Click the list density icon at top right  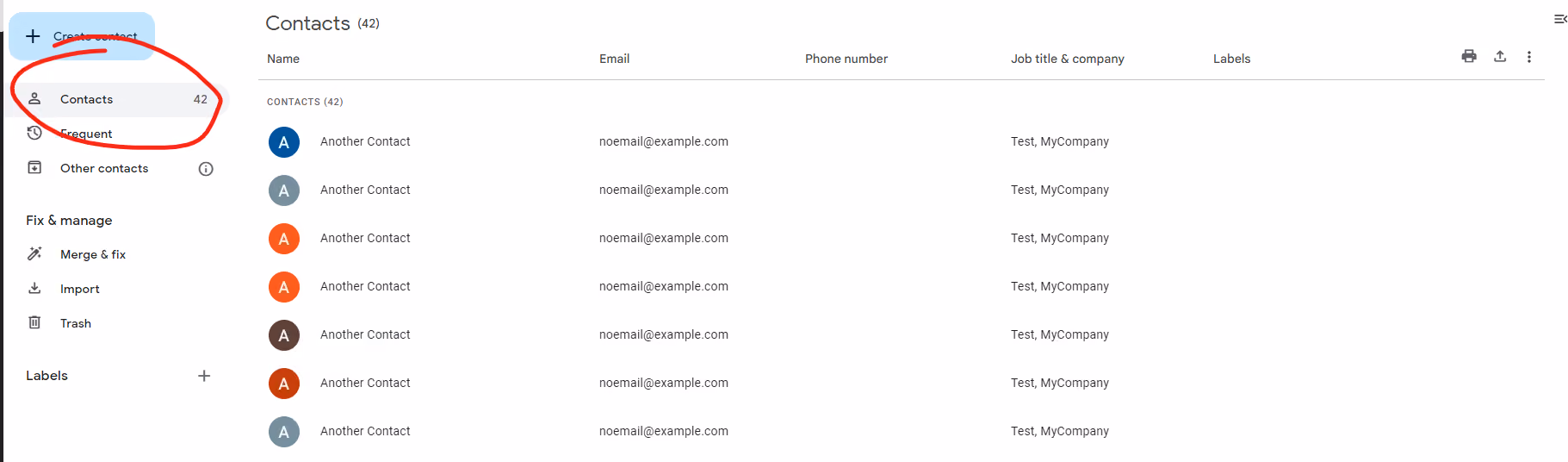click(1560, 19)
